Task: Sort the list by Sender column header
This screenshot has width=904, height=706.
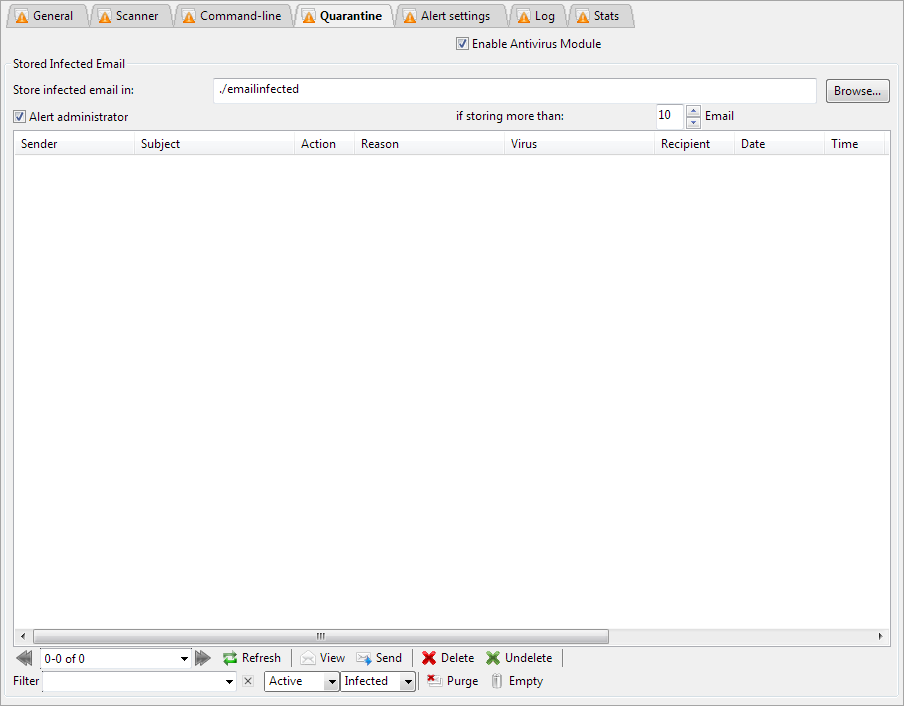Action: pos(74,144)
